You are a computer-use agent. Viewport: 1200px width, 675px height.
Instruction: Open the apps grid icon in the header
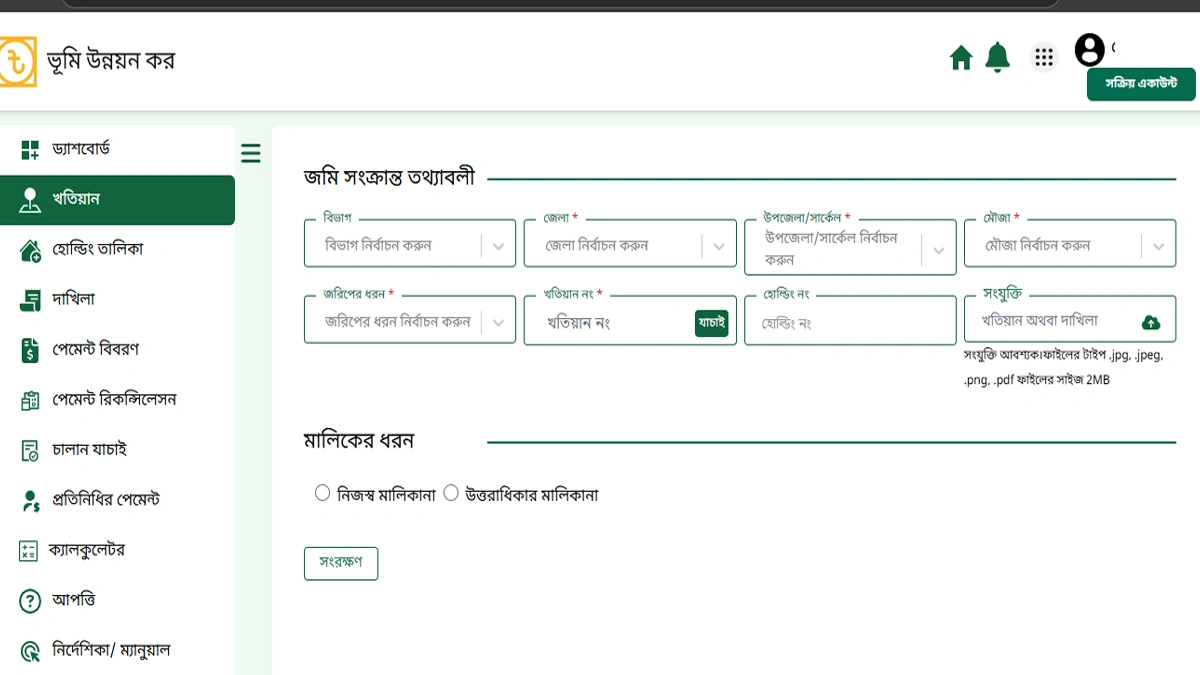pyautogui.click(x=1044, y=57)
